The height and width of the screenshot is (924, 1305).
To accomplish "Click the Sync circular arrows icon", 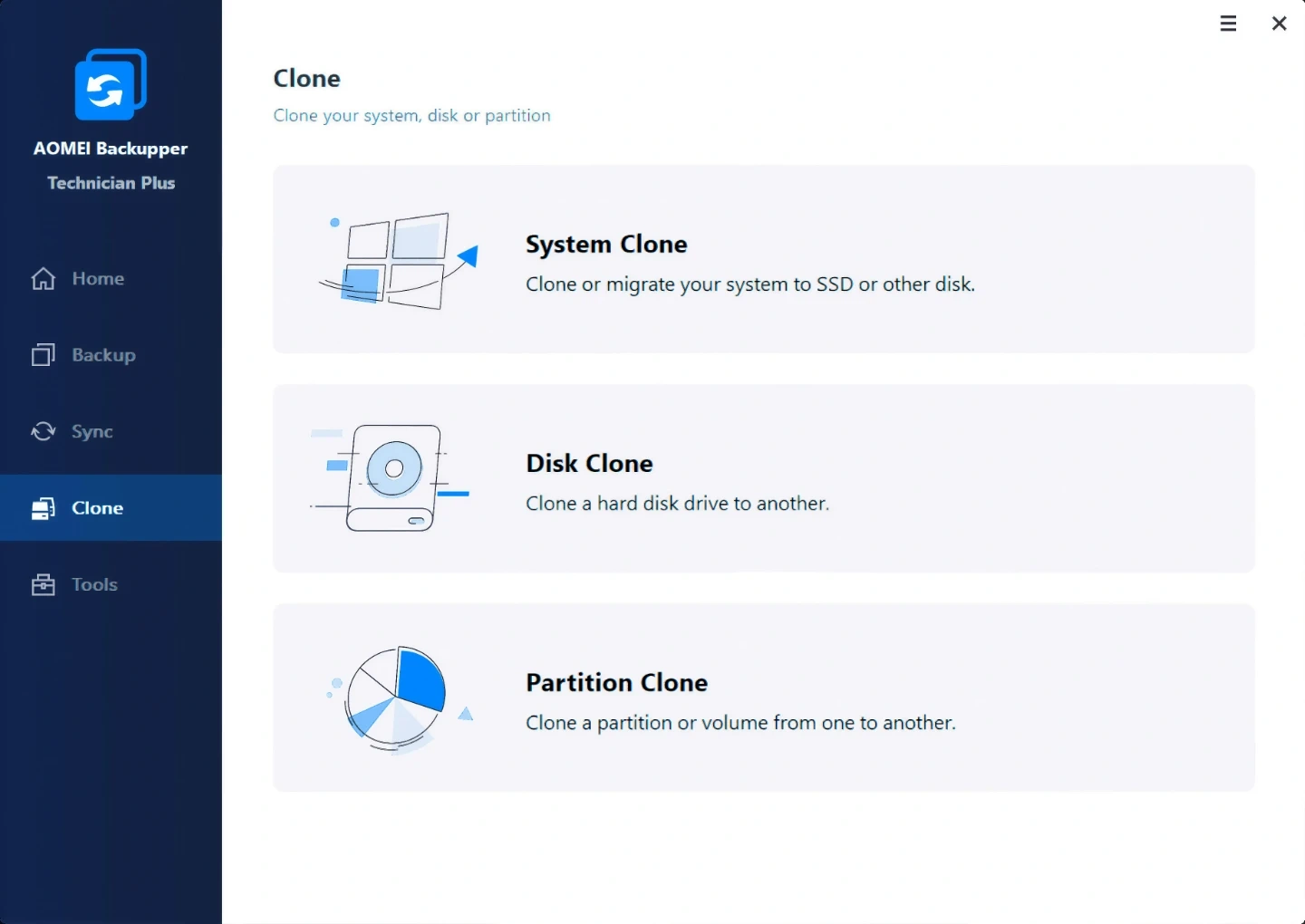I will [x=43, y=432].
